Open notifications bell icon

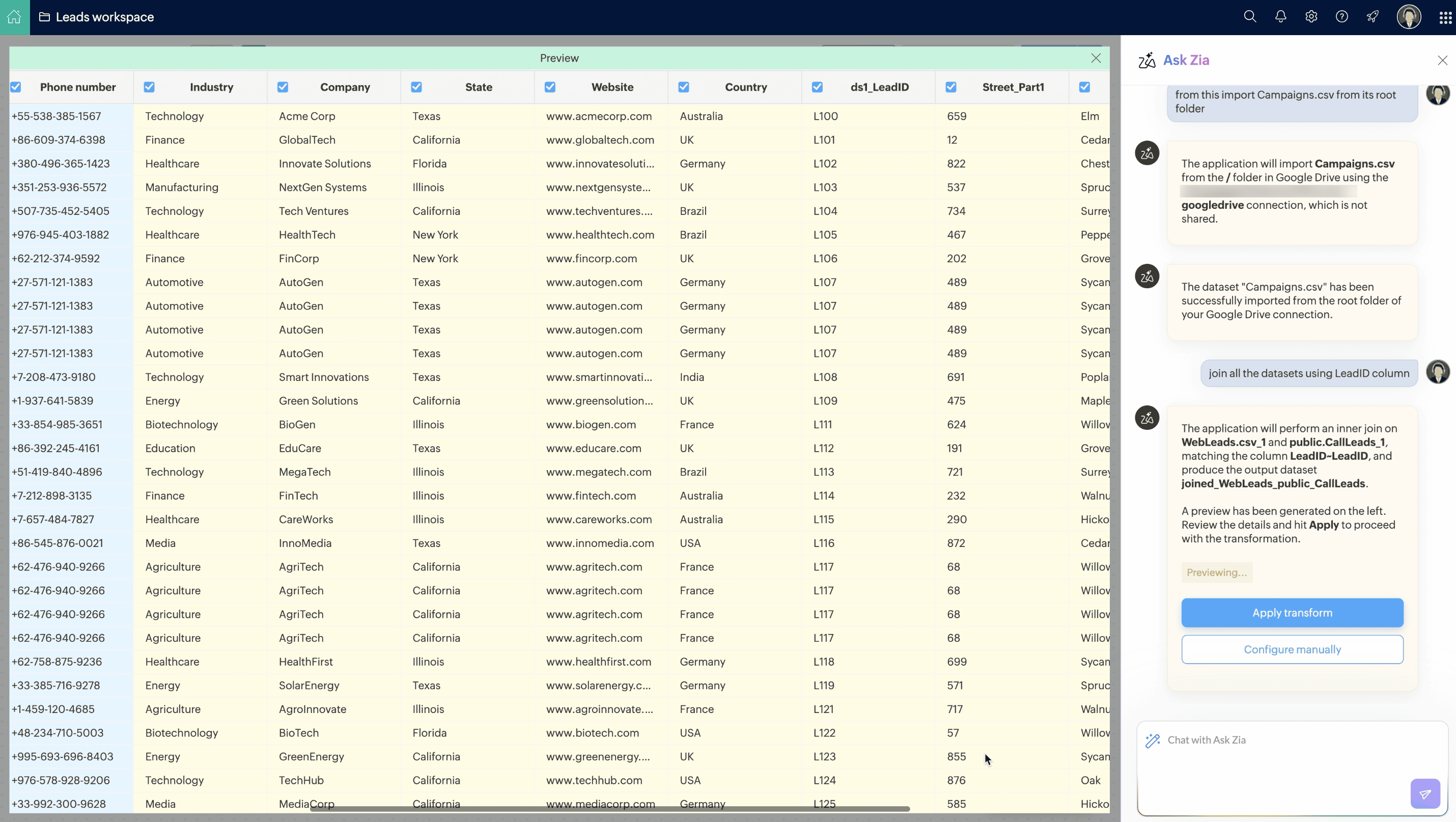pos(1281,17)
